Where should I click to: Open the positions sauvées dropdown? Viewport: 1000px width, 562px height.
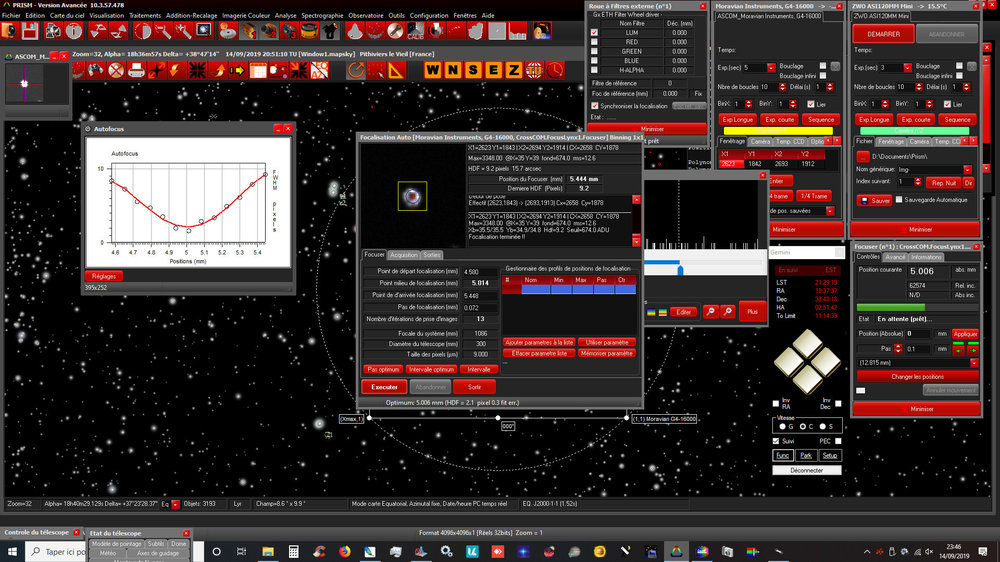click(830, 211)
